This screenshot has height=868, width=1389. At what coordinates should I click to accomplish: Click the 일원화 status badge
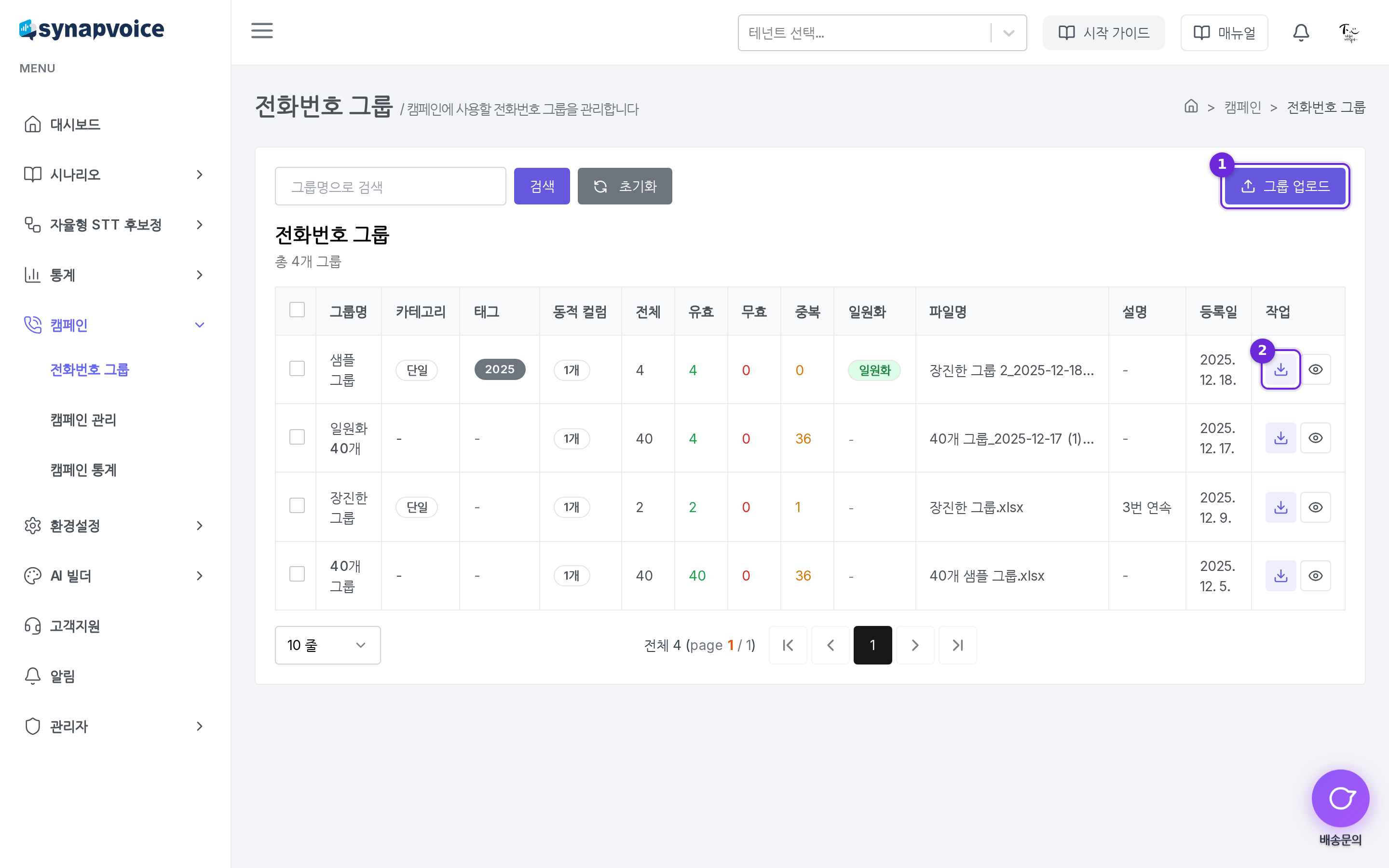[x=874, y=370]
